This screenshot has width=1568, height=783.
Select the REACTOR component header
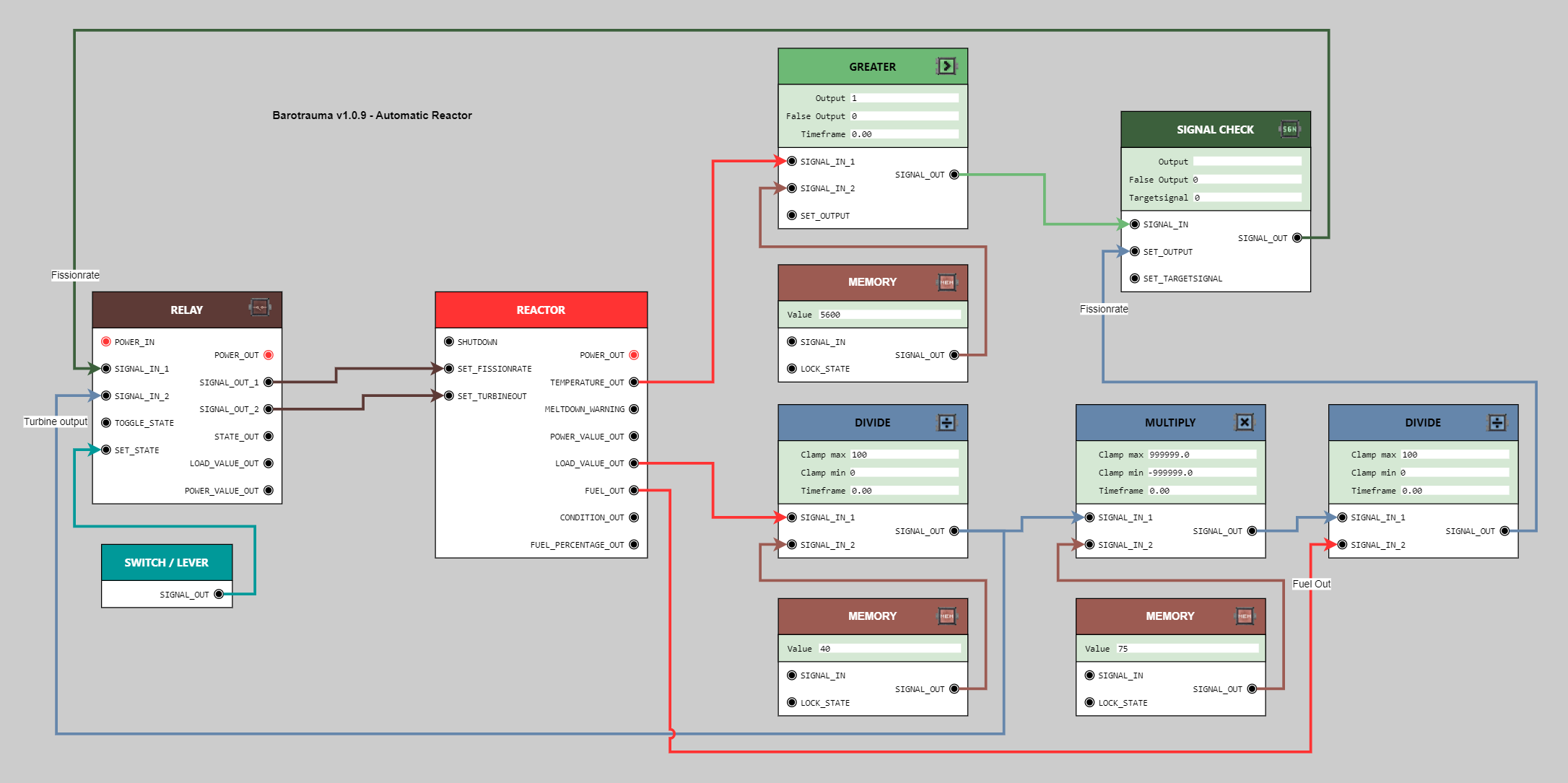[x=541, y=309]
